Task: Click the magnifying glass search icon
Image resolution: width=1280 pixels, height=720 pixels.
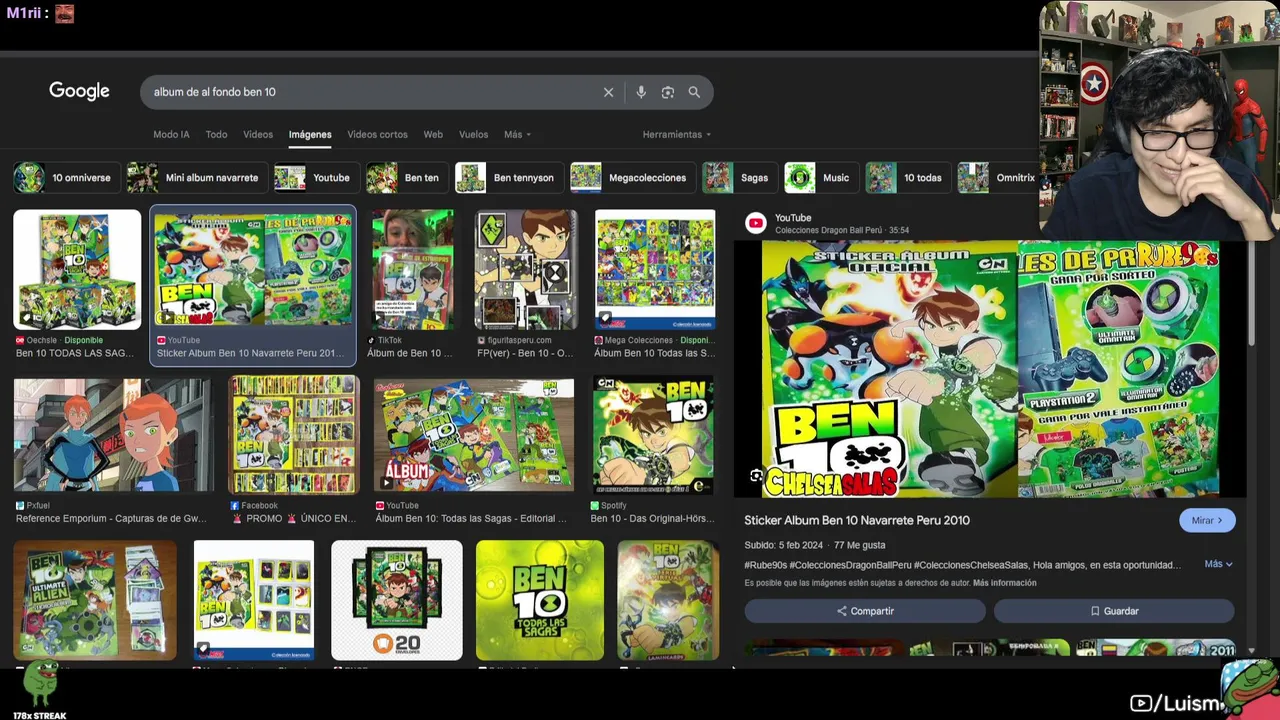Action: tap(694, 92)
